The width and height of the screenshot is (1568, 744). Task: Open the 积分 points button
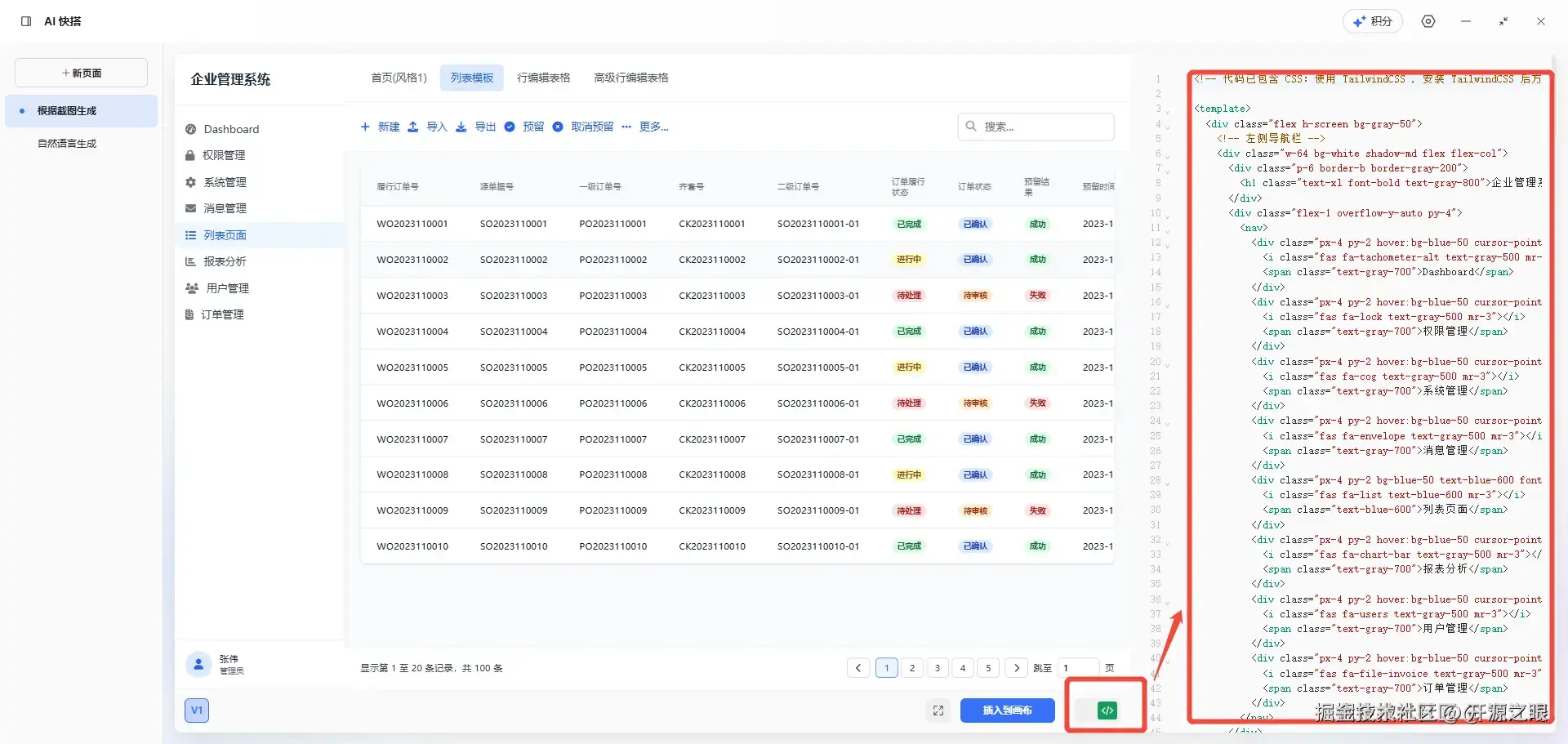click(1373, 21)
